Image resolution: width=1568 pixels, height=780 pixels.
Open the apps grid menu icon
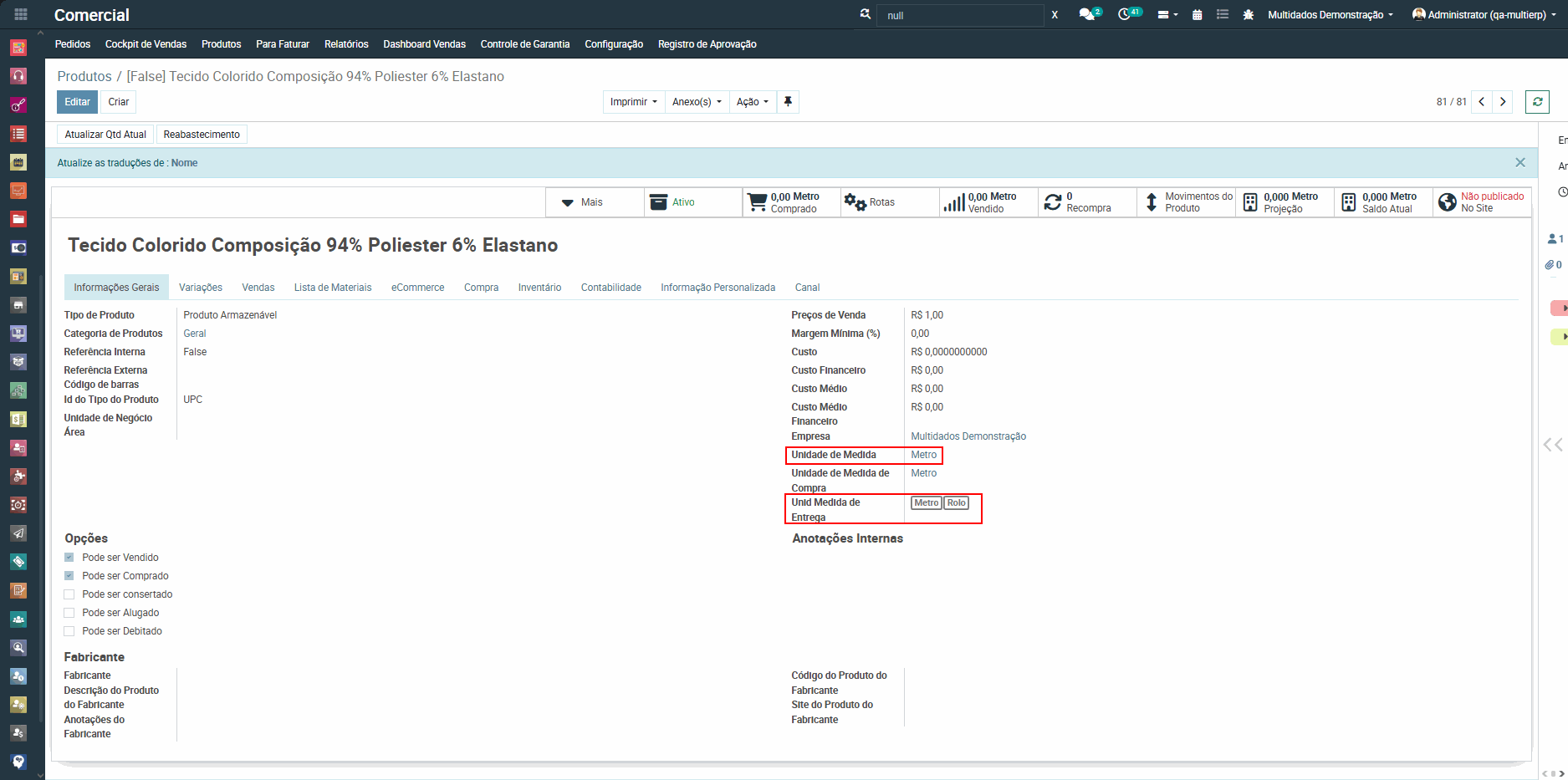coord(21,15)
